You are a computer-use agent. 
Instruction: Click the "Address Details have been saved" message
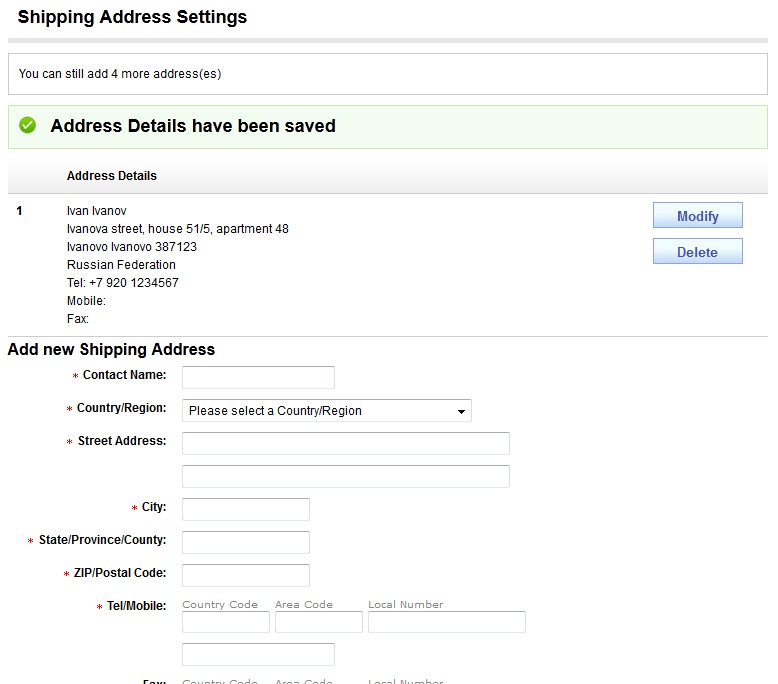(193, 126)
